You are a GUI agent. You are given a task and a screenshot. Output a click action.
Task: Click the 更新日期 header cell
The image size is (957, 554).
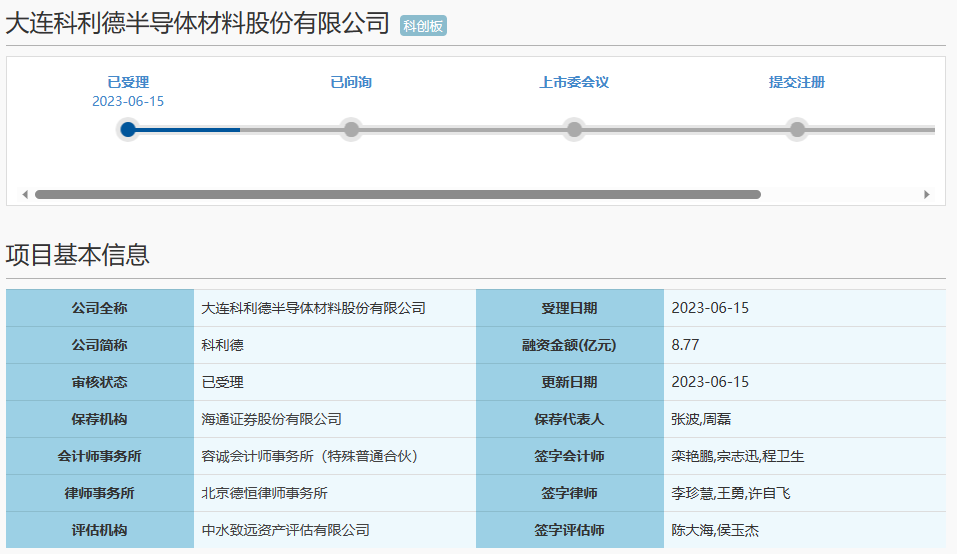[570, 383]
